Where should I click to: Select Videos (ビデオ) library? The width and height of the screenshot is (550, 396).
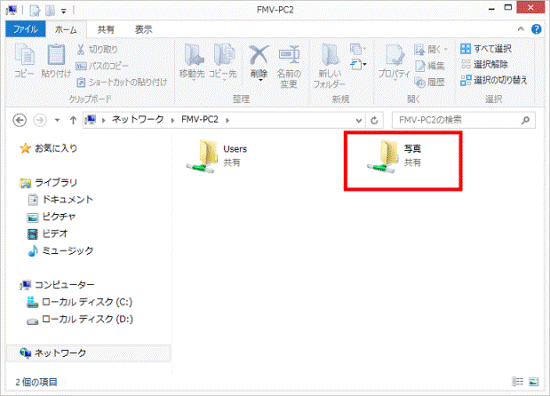coord(47,234)
